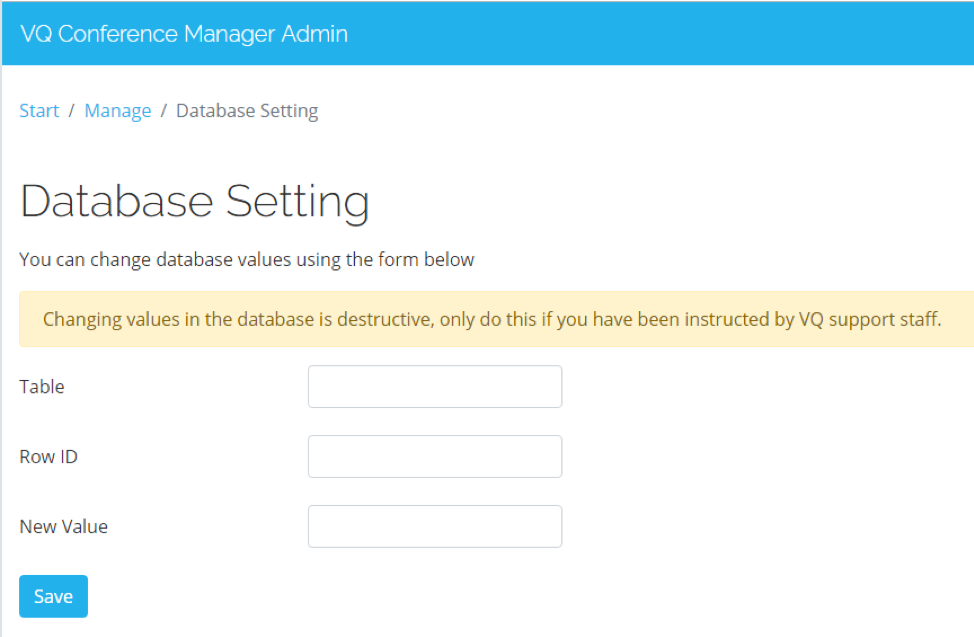
Task: Focus the New Value input field
Action: 435,526
